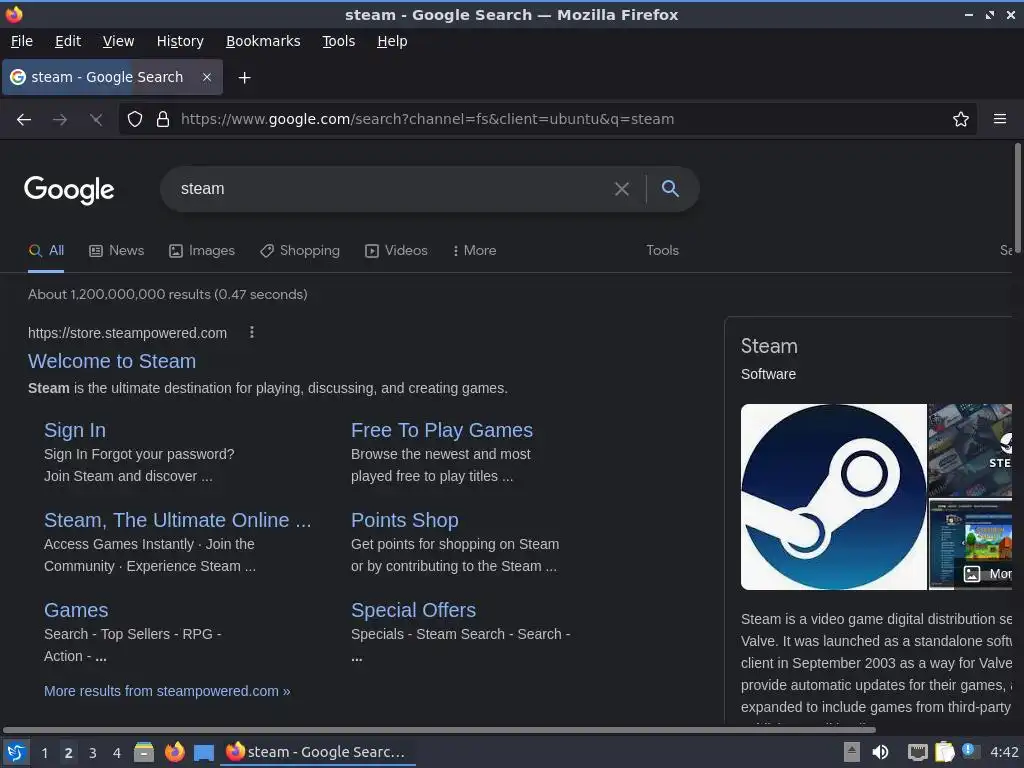Launch the file manager from the taskbar
The height and width of the screenshot is (768, 1024).
(x=144, y=752)
